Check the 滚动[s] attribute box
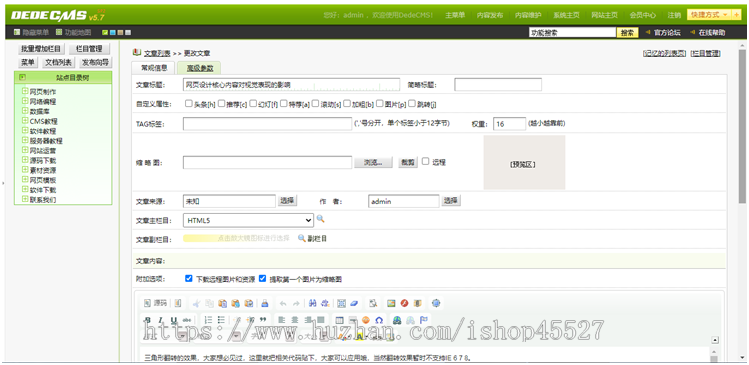Viewport: 749px width, 365px height. [316, 103]
